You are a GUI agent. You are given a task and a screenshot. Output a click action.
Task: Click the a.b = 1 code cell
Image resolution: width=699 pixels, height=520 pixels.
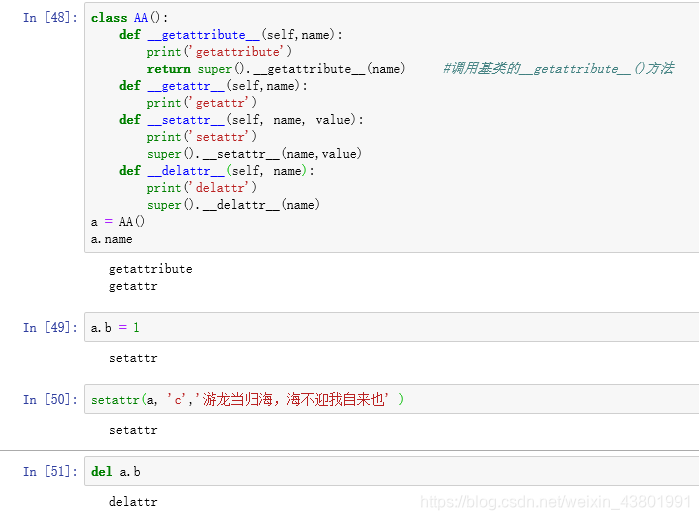391,327
